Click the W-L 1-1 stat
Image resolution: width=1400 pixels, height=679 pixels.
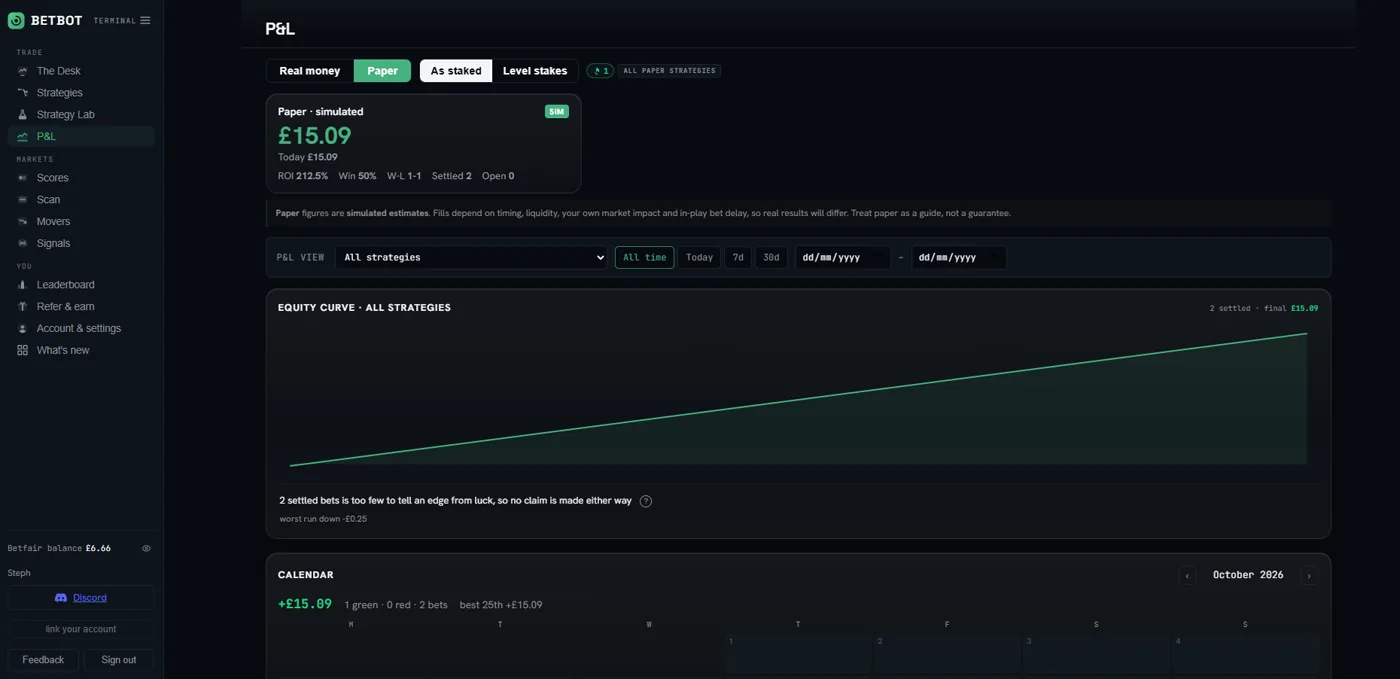(404, 176)
